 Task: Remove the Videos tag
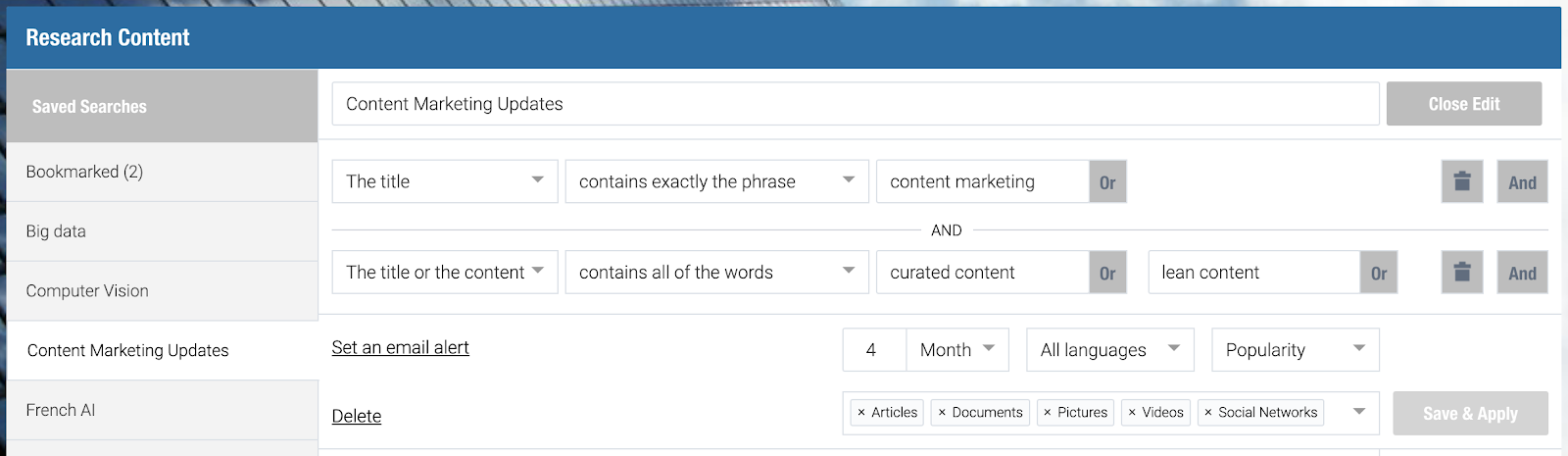[1132, 413]
